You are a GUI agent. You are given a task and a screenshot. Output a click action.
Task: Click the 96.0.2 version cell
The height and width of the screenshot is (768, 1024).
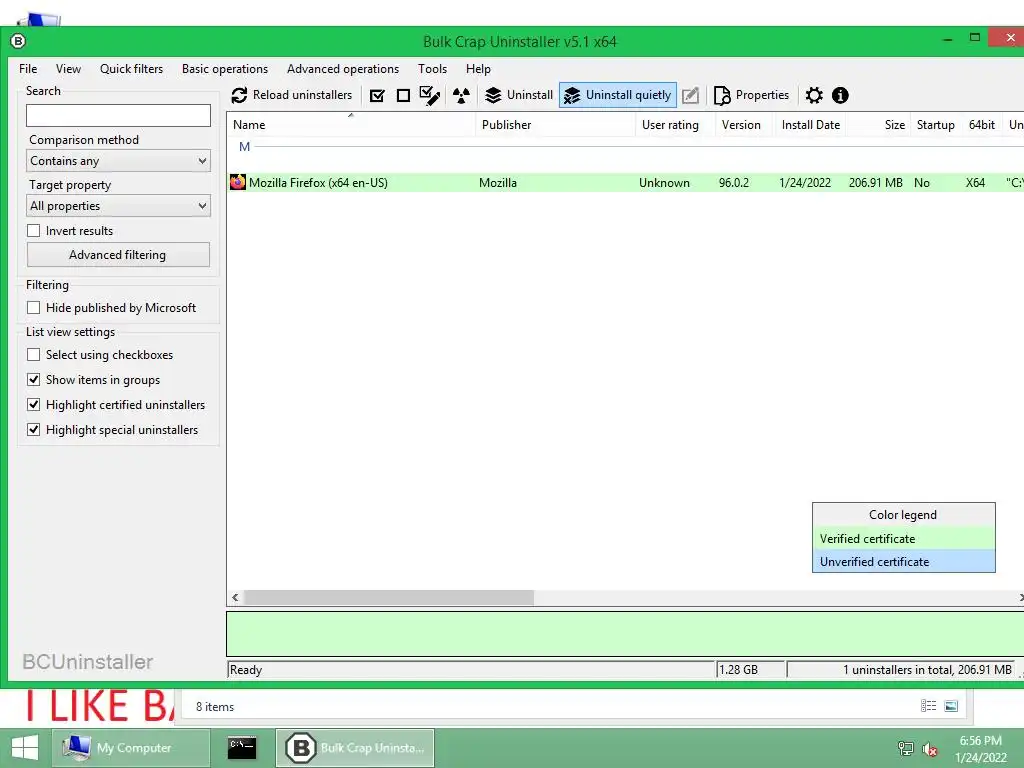click(733, 183)
